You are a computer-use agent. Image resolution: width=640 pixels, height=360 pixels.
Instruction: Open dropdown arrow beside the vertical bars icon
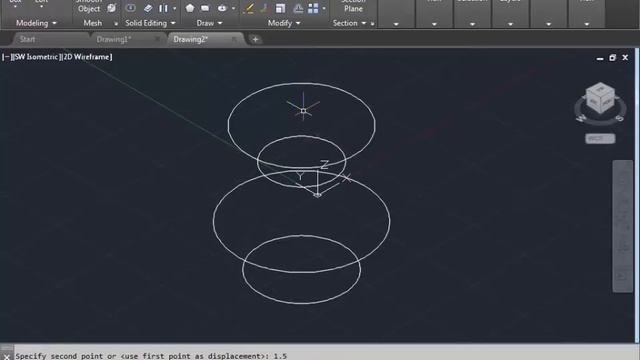(x=175, y=8)
